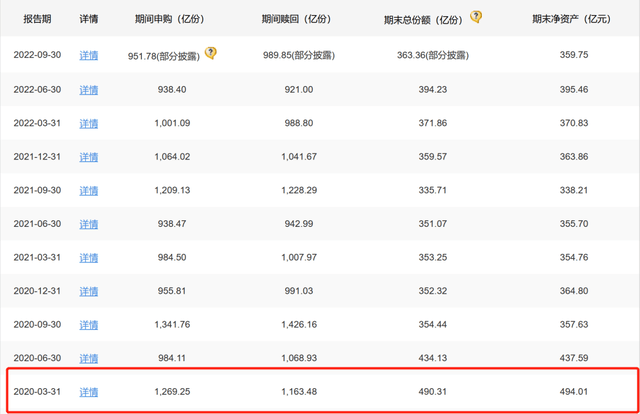Screen dimensions: 640x414
Task: Click the help icon beside 期末总份额 header
Action: tap(476, 17)
